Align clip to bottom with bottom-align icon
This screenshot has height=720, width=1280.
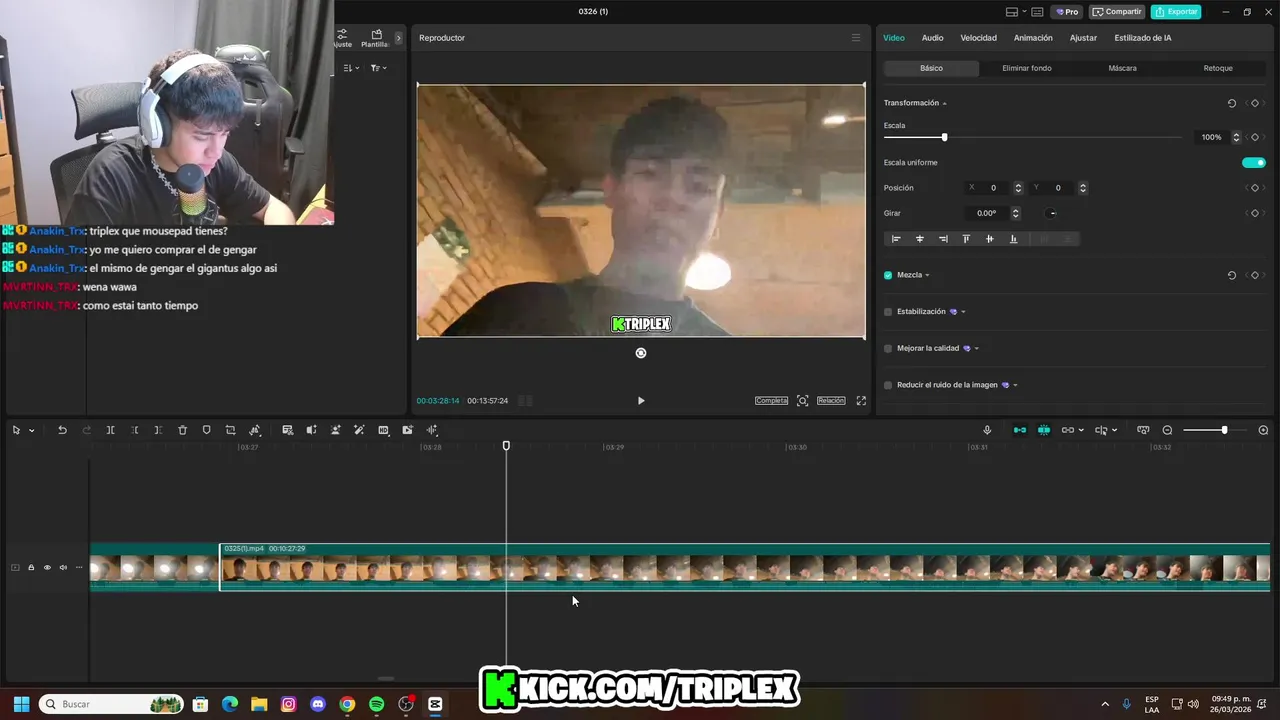coord(1013,239)
